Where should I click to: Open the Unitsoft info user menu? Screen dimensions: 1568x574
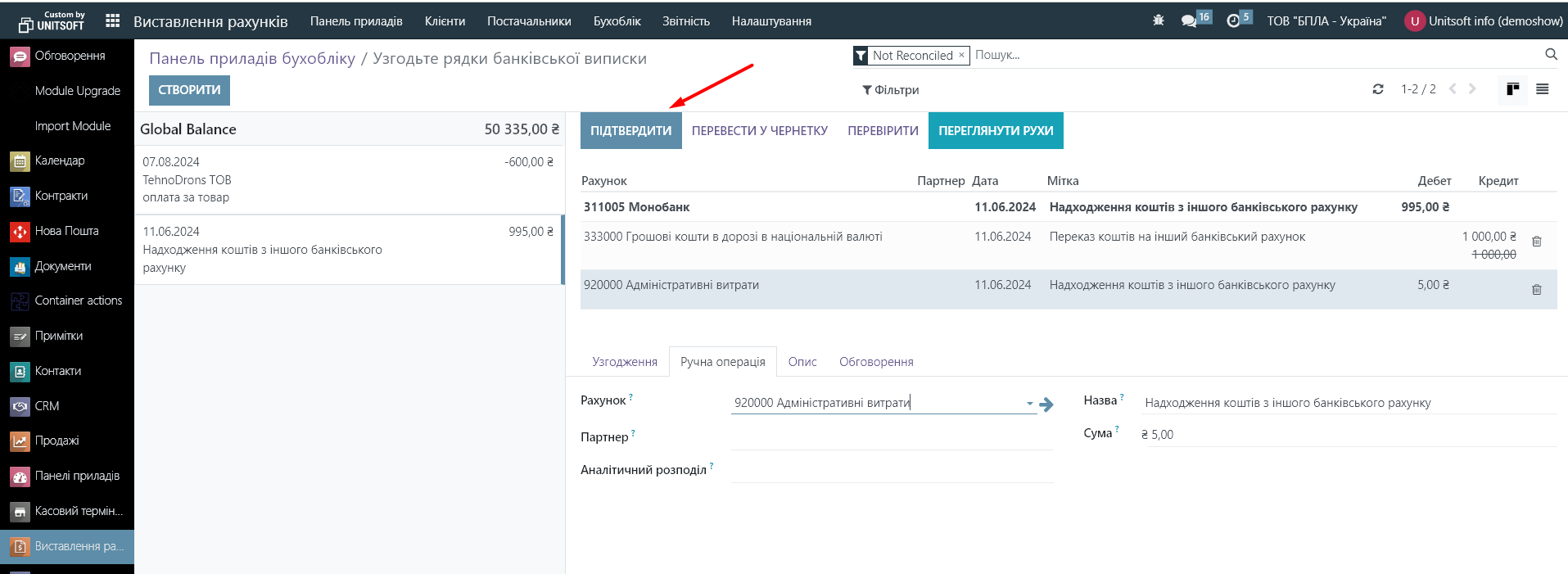1484,21
